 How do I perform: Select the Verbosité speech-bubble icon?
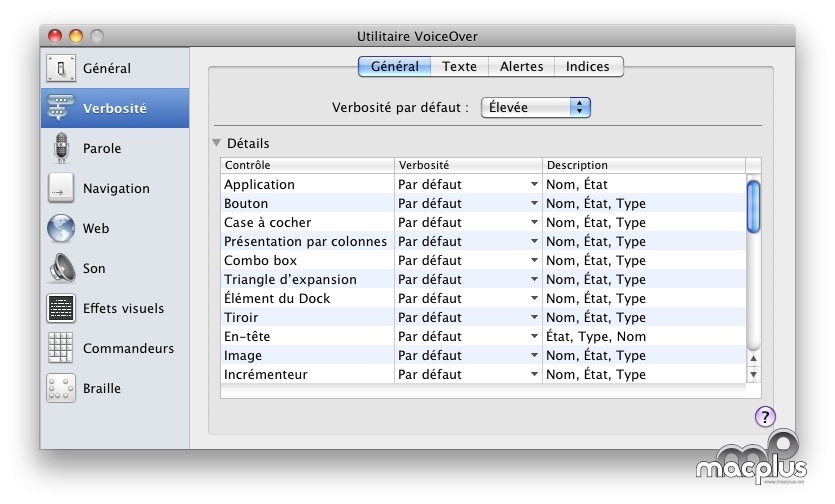(61, 108)
